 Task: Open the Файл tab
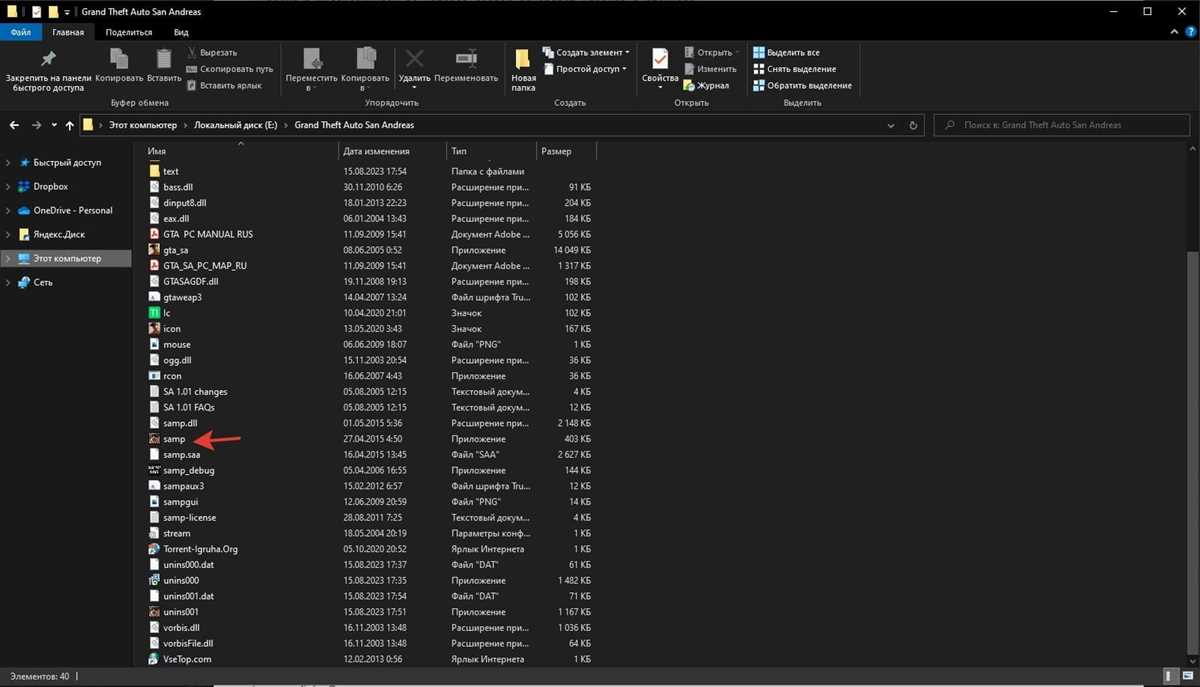(20, 32)
